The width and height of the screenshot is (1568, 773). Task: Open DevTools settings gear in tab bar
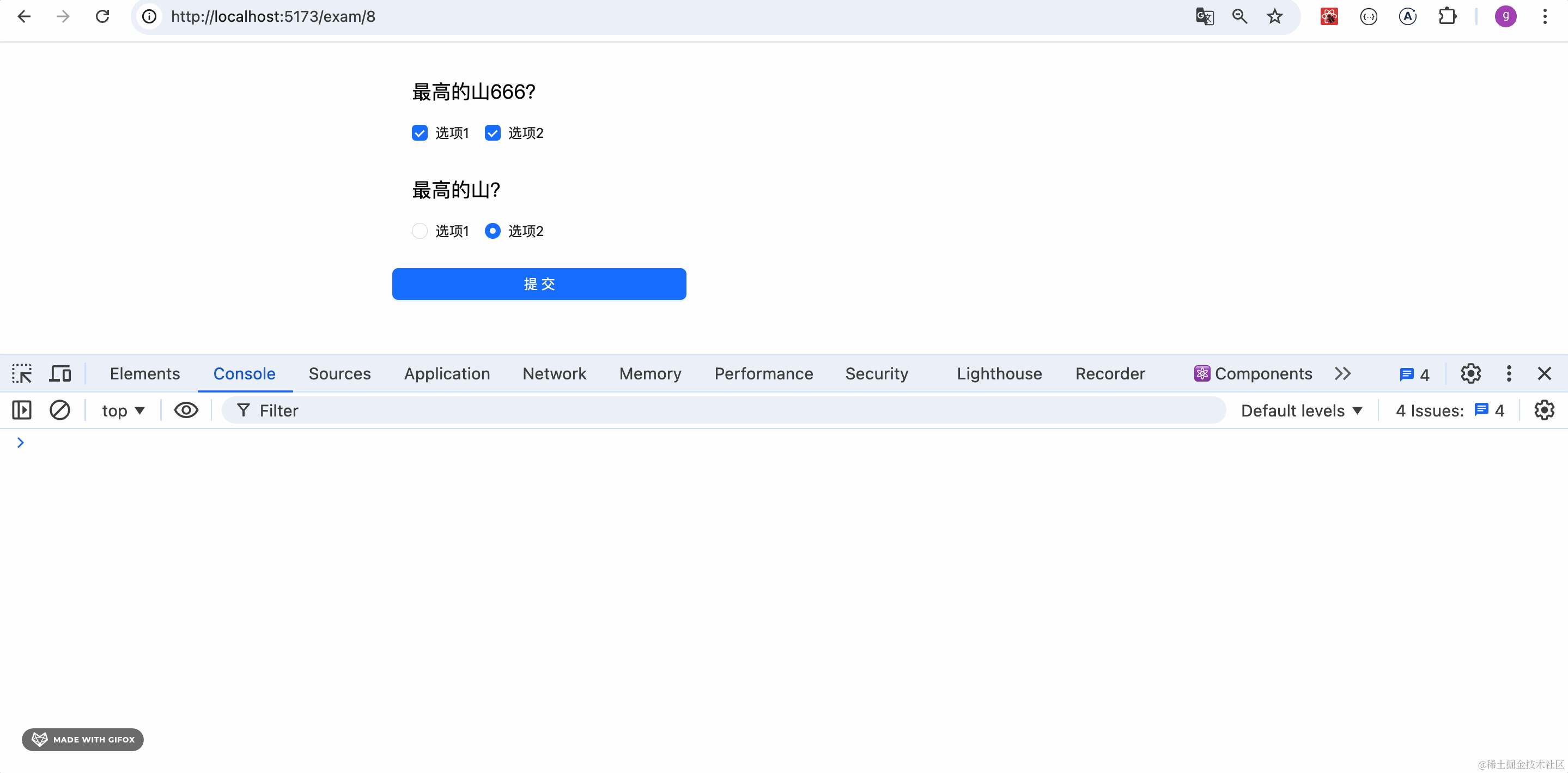(x=1470, y=373)
